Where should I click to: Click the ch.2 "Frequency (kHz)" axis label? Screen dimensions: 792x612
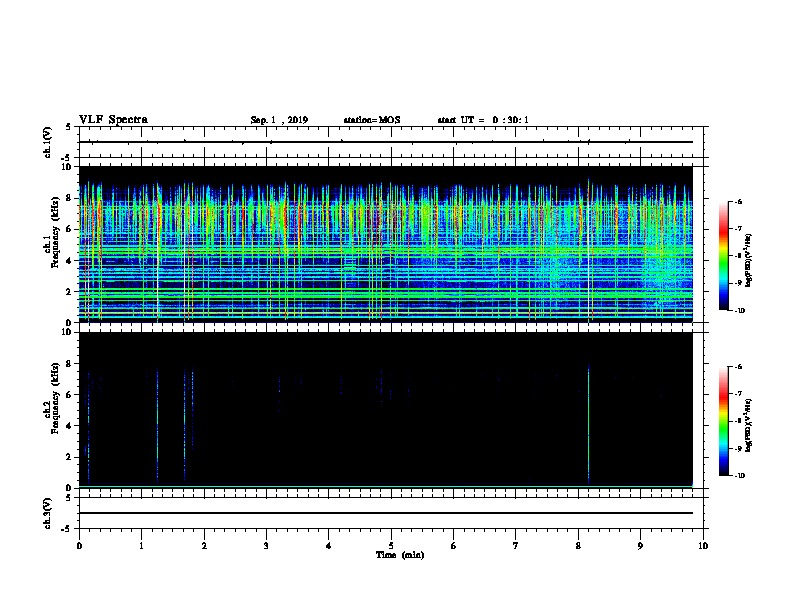[x=54, y=398]
